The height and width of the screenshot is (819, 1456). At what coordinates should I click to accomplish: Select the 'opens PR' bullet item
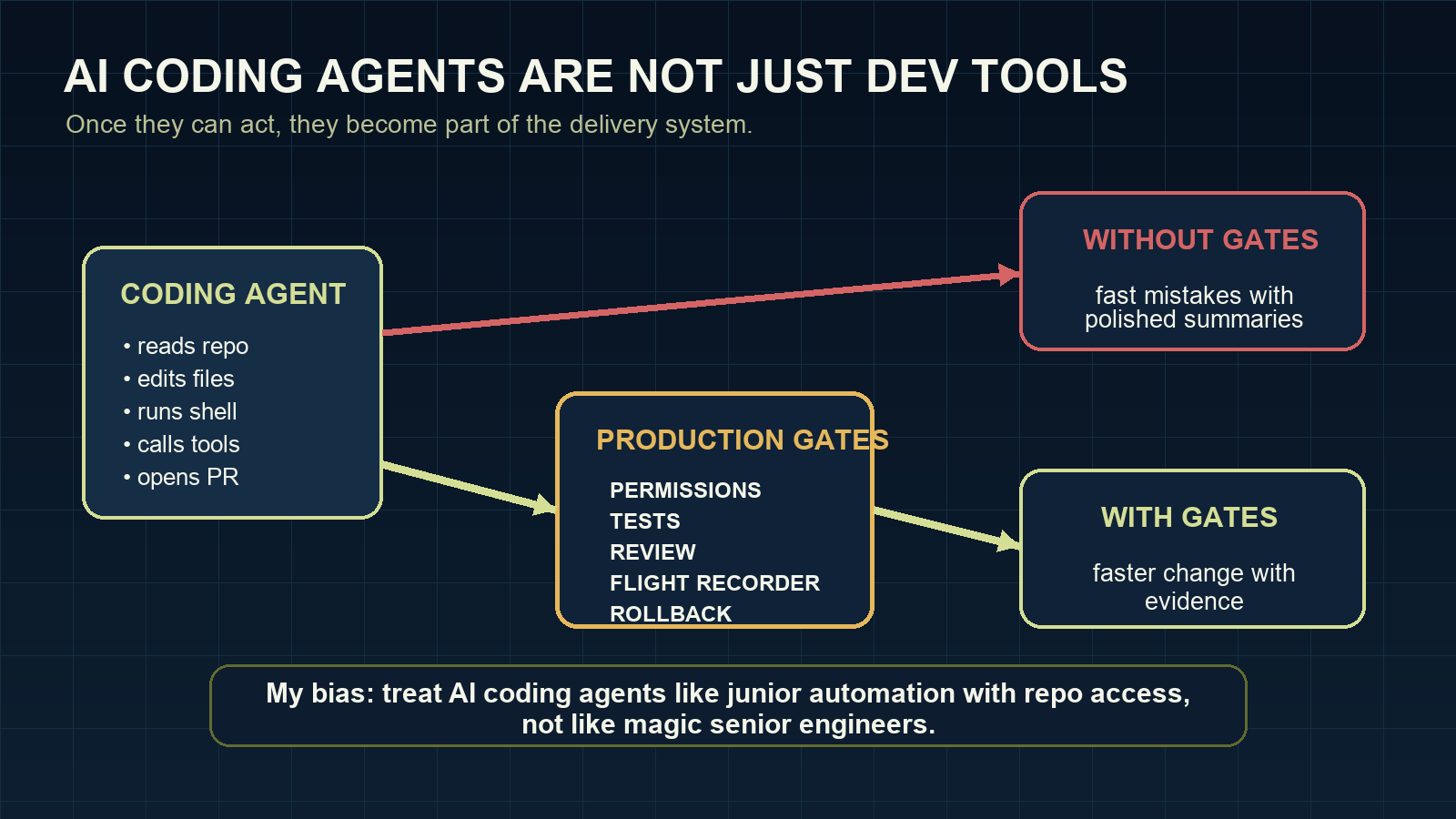click(181, 477)
